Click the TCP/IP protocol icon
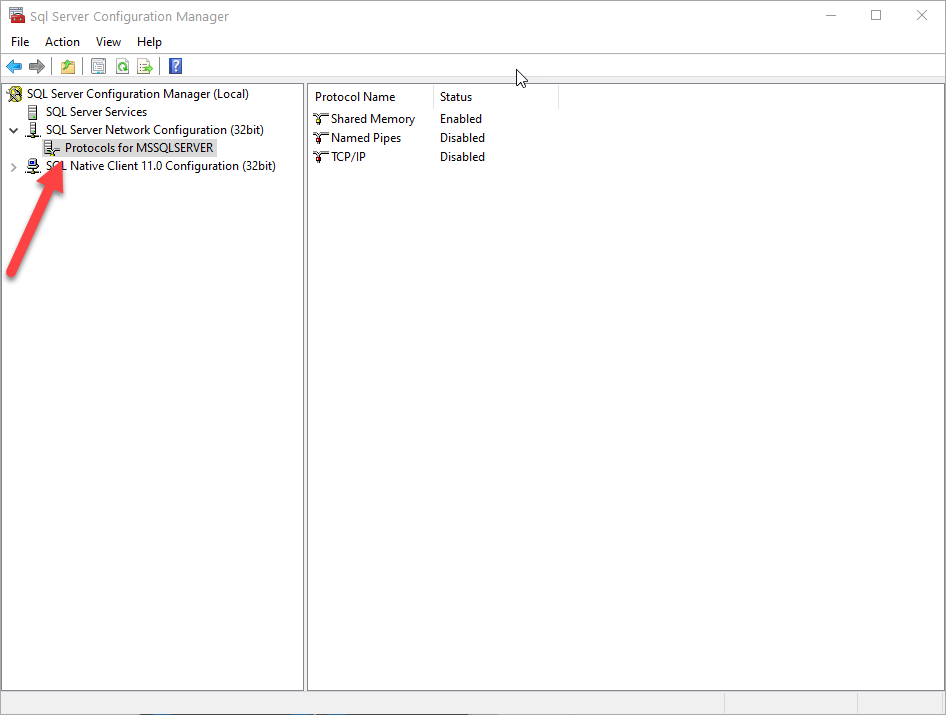The image size is (946, 715). [x=321, y=157]
